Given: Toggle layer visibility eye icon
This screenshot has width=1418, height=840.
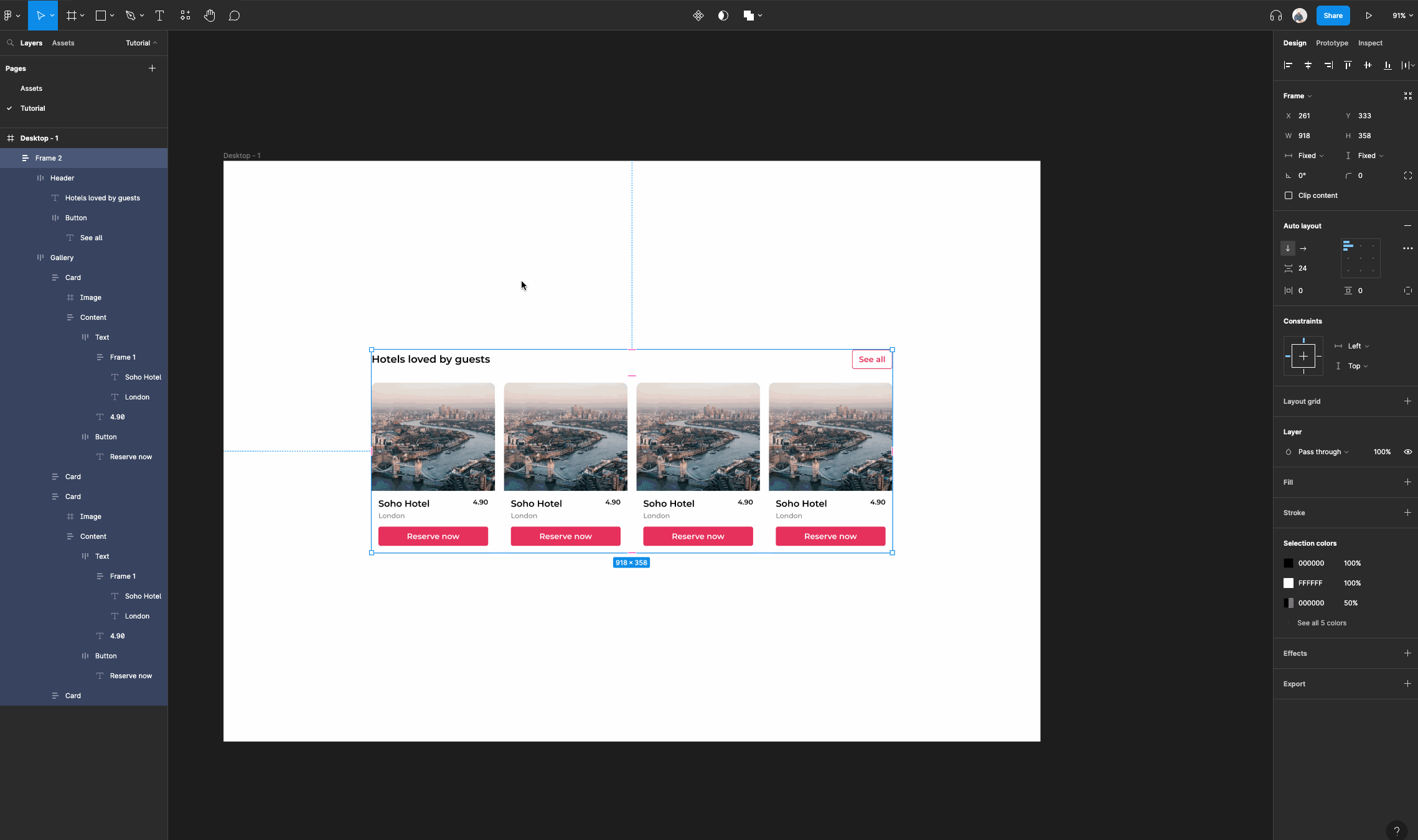Looking at the screenshot, I should point(1408,452).
